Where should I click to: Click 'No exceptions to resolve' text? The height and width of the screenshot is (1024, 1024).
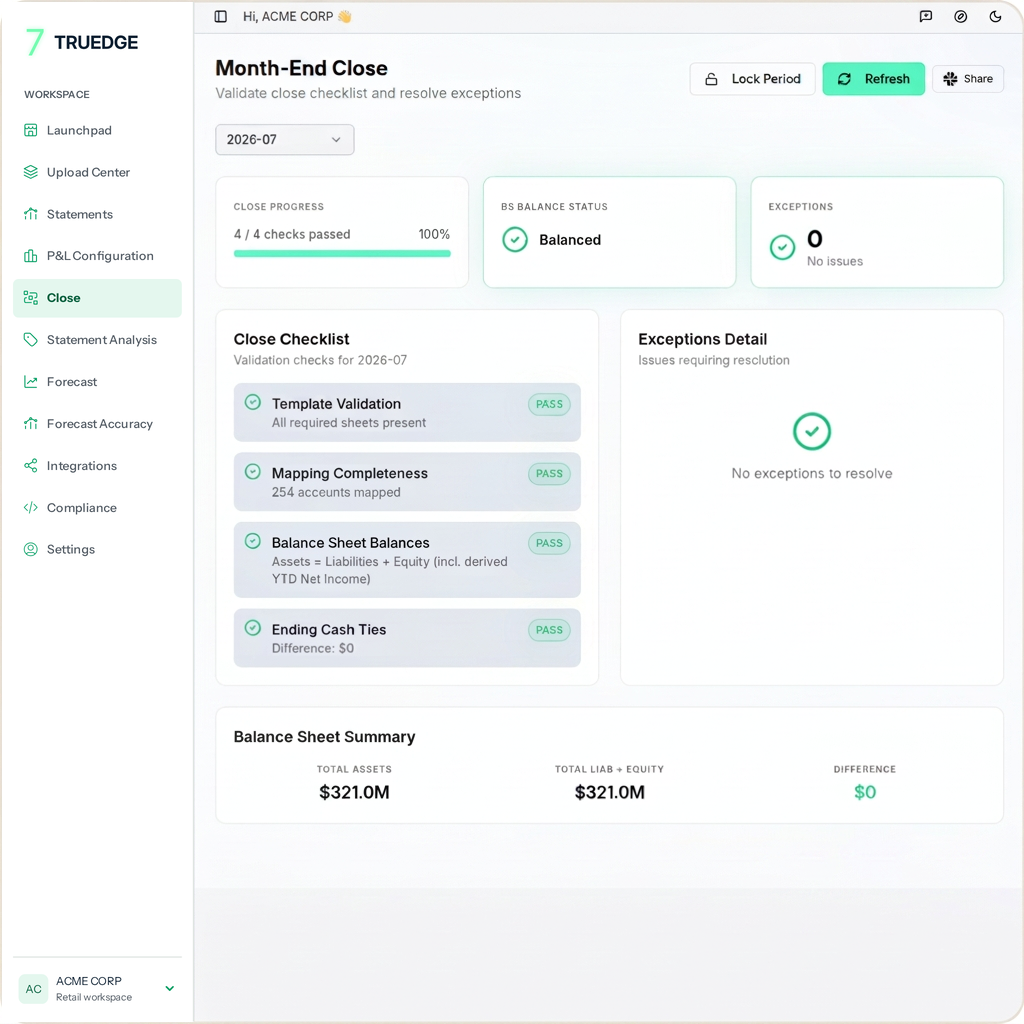(812, 473)
